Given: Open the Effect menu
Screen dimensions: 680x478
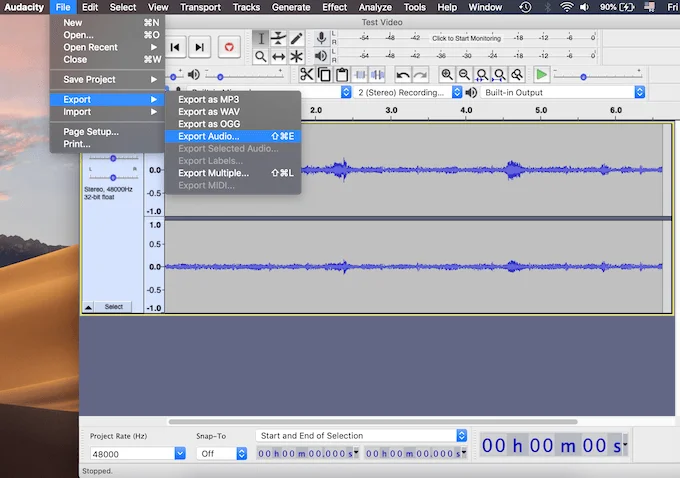Looking at the screenshot, I should pyautogui.click(x=334, y=7).
